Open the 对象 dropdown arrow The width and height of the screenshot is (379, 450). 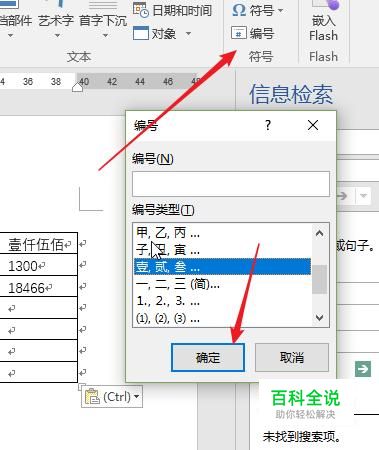click(188, 34)
